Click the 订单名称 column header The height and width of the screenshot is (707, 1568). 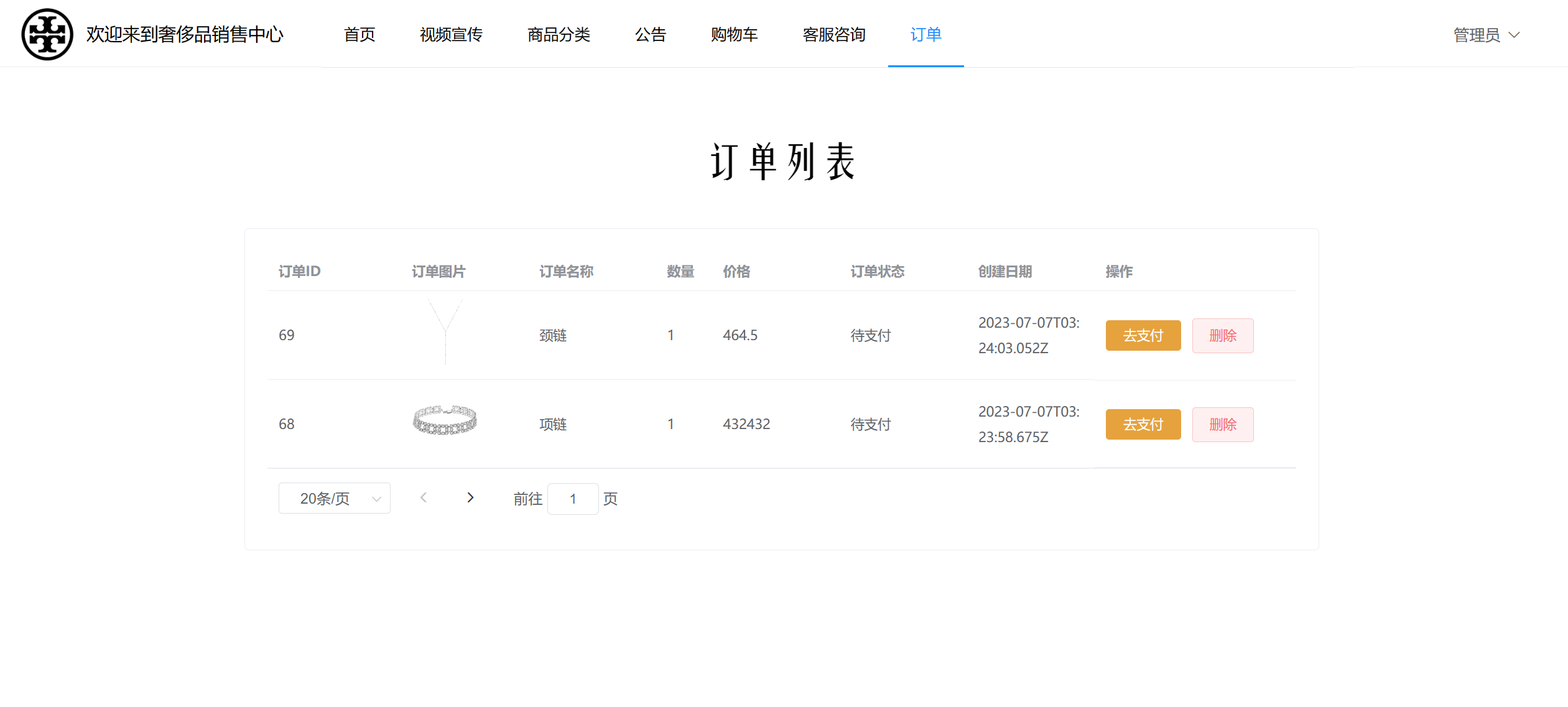pyautogui.click(x=566, y=272)
